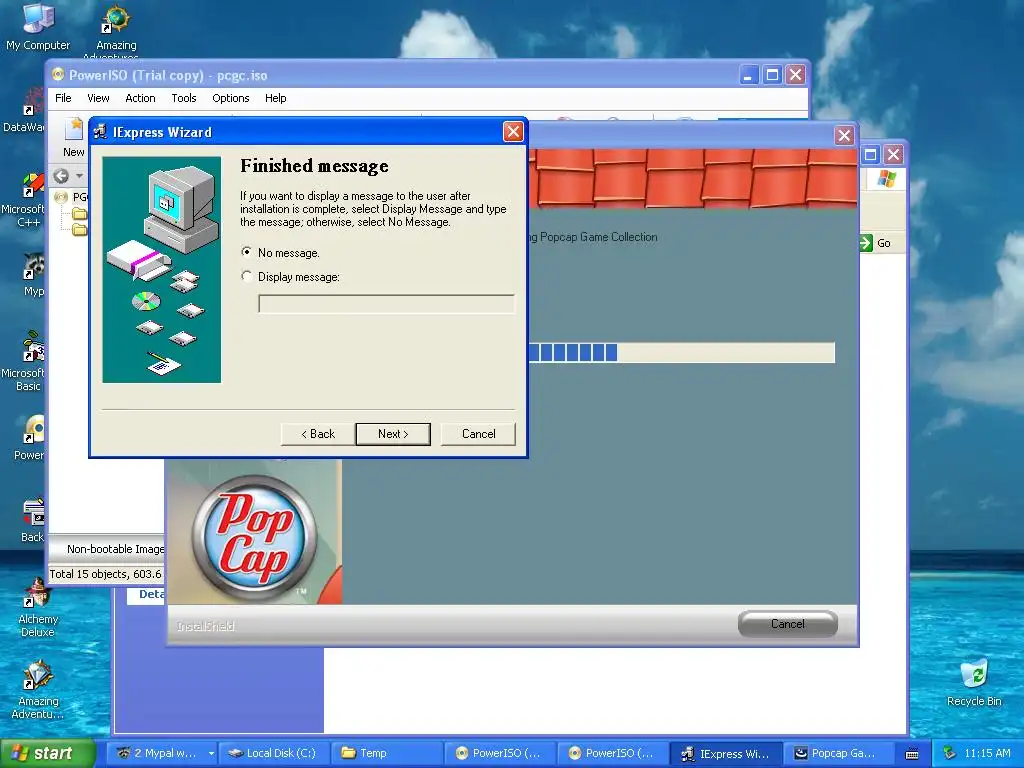Click the clock showing 11:15 AM

pyautogui.click(x=987, y=753)
